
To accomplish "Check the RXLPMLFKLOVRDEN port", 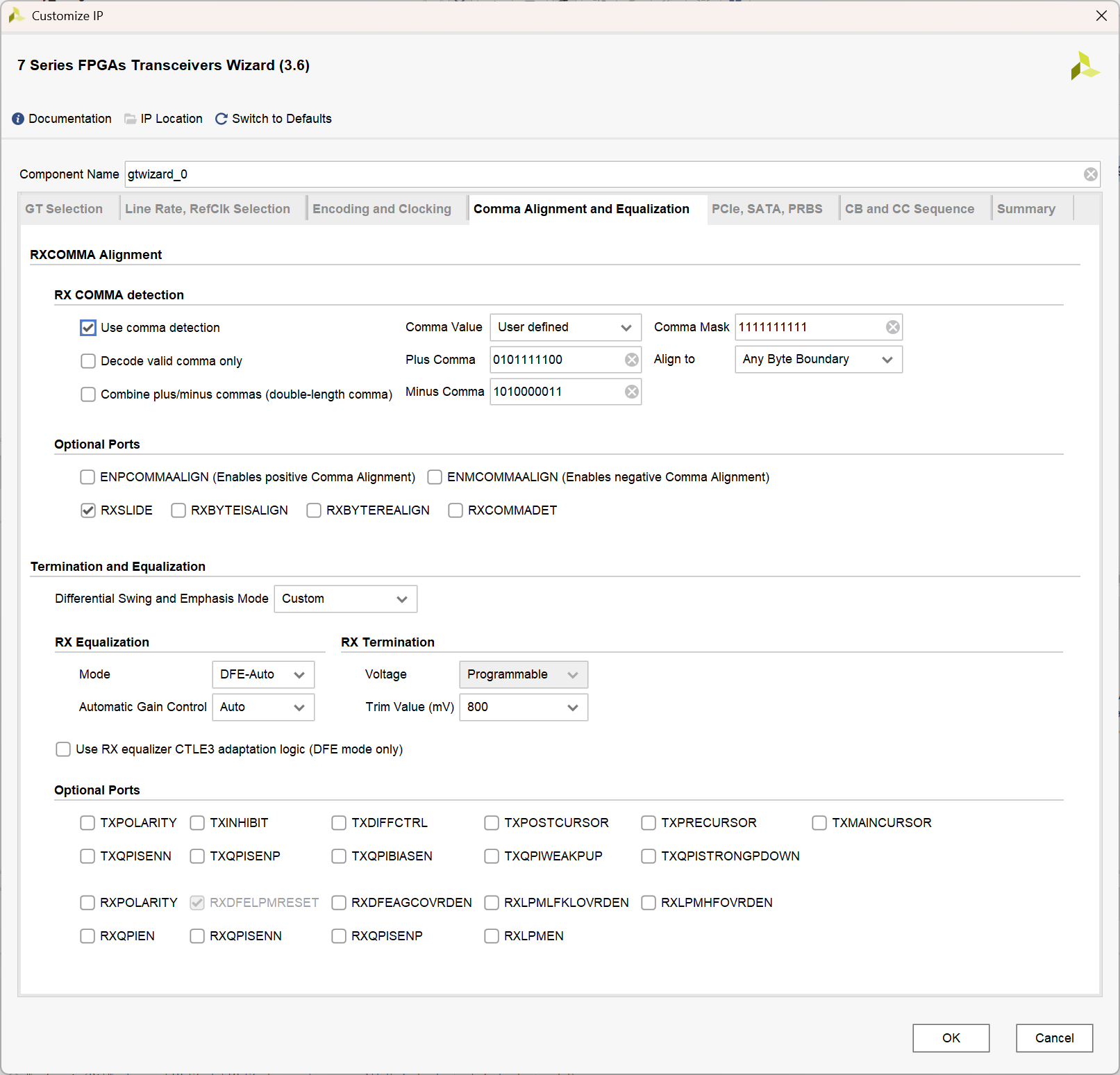I will [492, 903].
